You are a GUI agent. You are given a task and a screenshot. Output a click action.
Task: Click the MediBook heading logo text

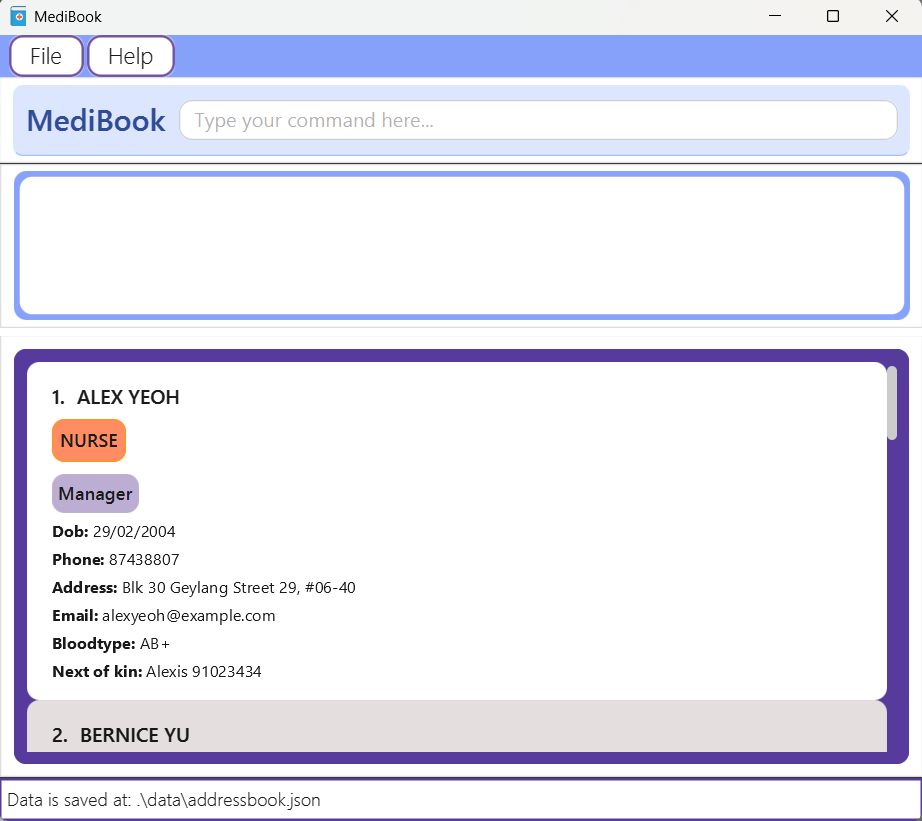[x=96, y=121]
